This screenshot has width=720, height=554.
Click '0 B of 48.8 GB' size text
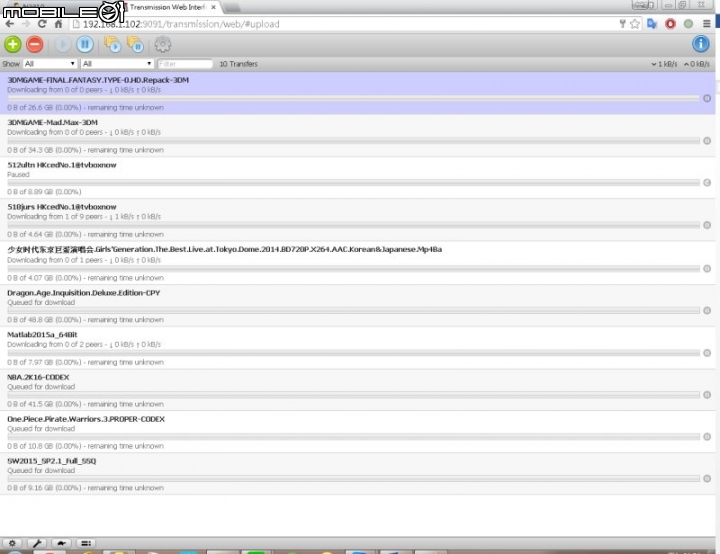click(44, 320)
